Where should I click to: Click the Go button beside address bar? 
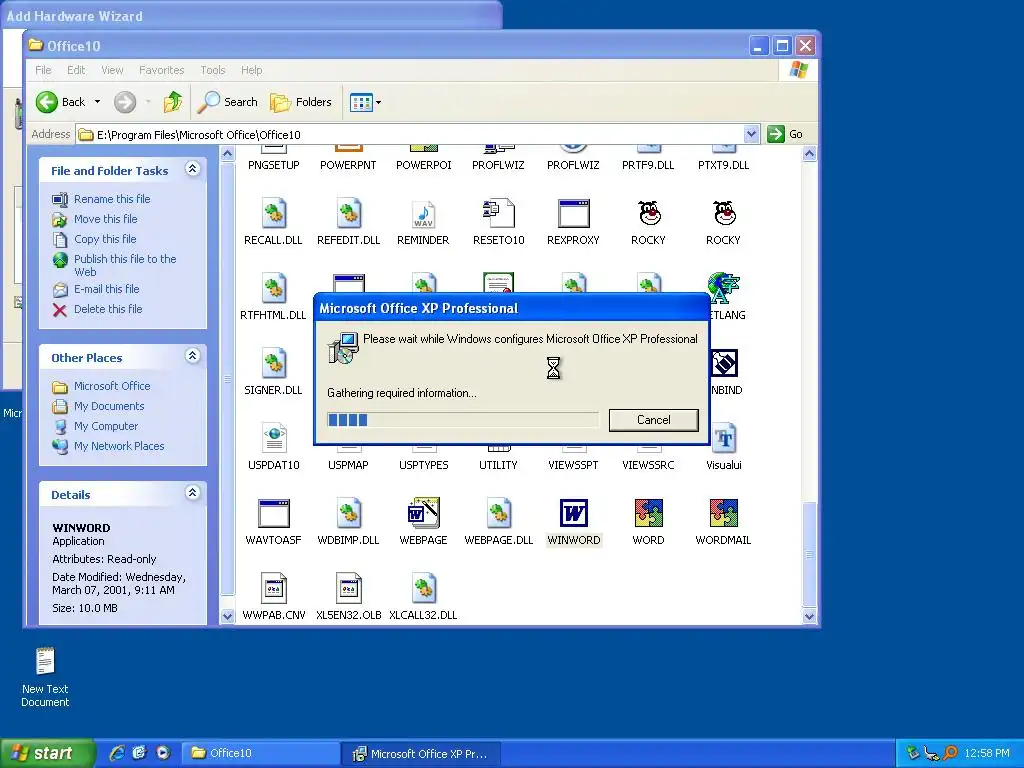786,134
